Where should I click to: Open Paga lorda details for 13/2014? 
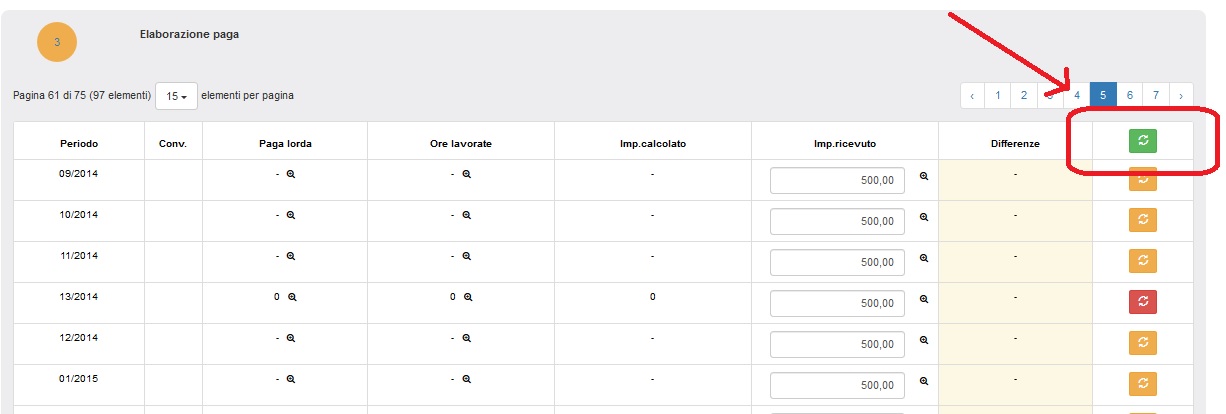click(292, 297)
